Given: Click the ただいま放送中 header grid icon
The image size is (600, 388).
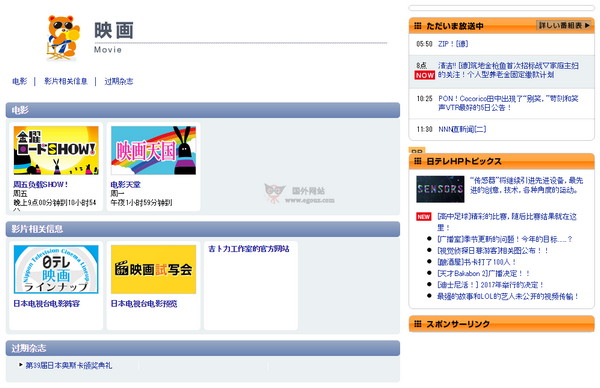Looking at the screenshot, I should pos(417,26).
